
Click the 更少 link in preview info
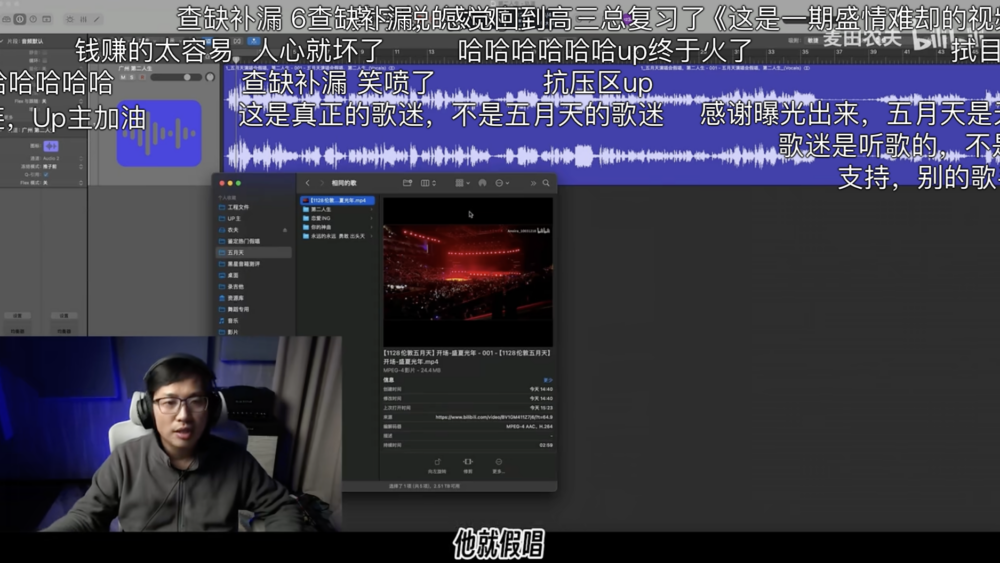[547, 380]
